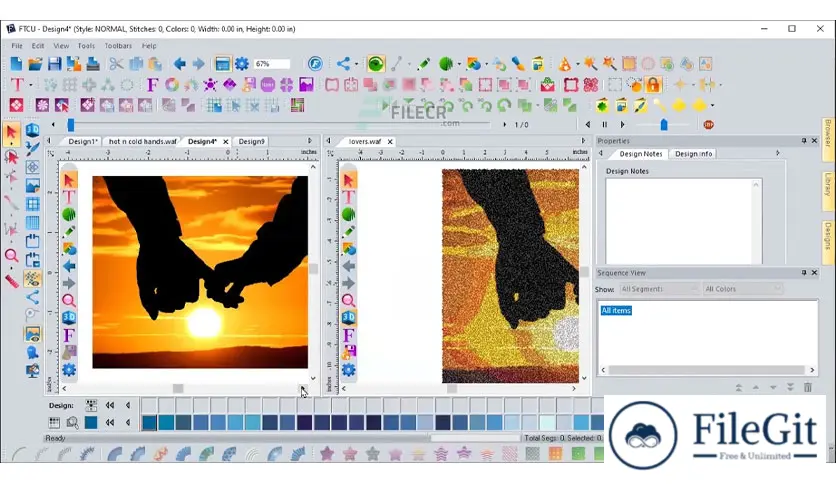The width and height of the screenshot is (836, 484).
Task: Toggle the orange padlock lock icon
Action: point(653,84)
